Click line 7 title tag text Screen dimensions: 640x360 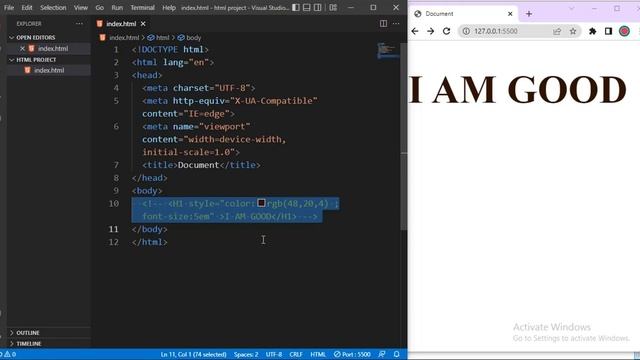click(201, 165)
